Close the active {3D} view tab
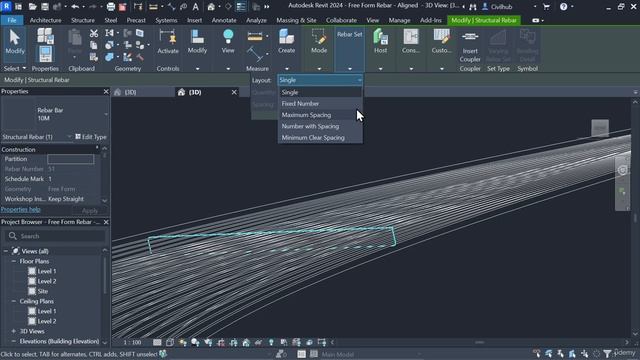The image size is (640, 360). pos(234,92)
